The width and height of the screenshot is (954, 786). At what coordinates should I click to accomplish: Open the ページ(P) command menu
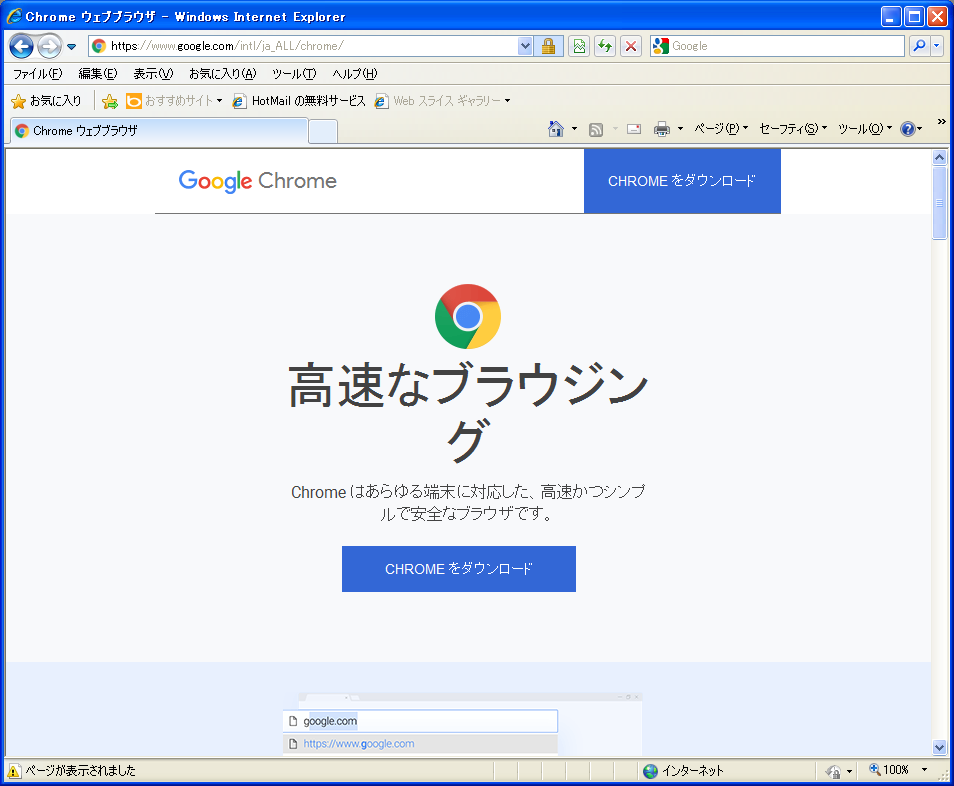[720, 129]
